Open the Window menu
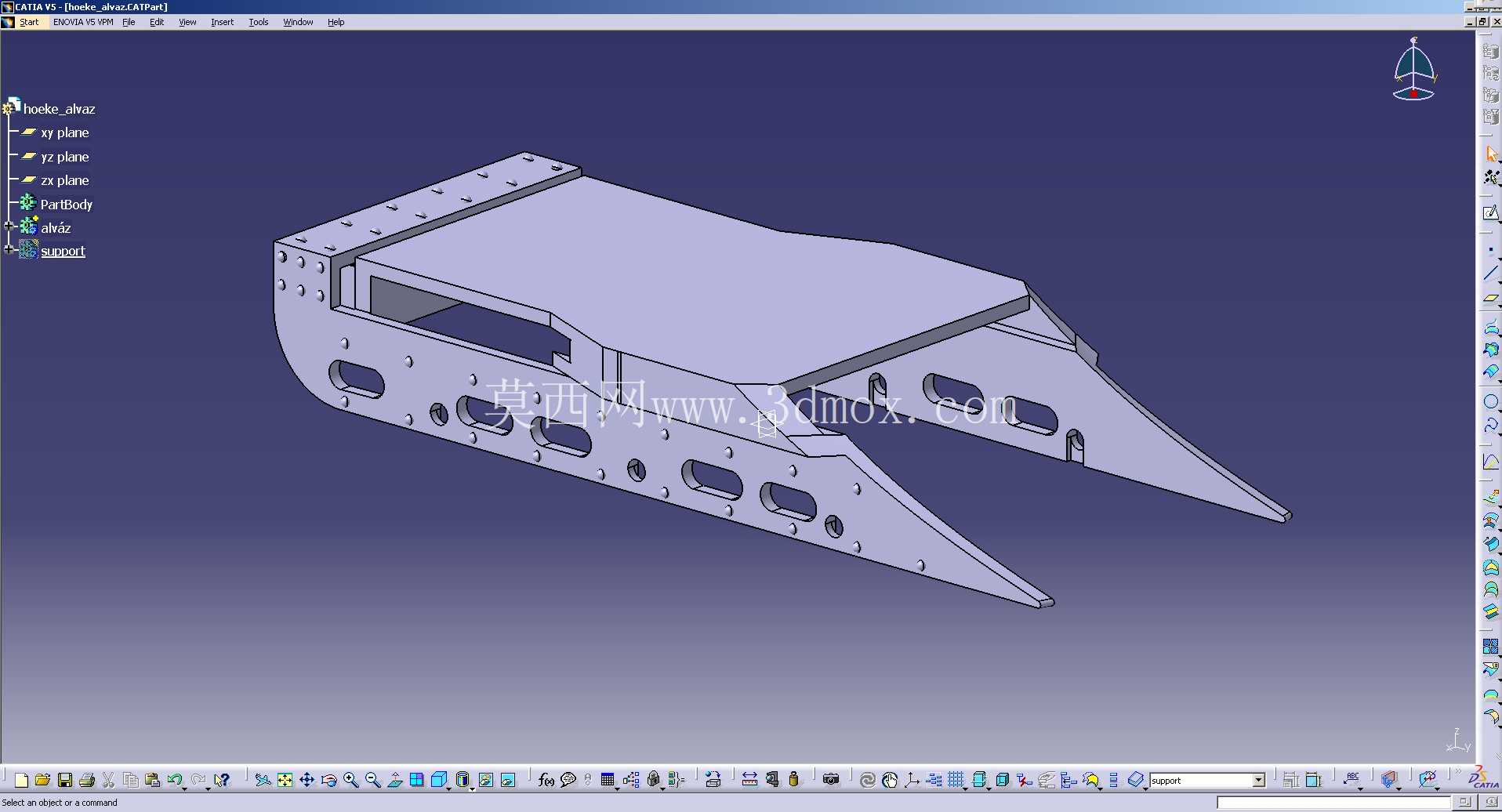This screenshot has width=1502, height=812. pyautogui.click(x=298, y=22)
